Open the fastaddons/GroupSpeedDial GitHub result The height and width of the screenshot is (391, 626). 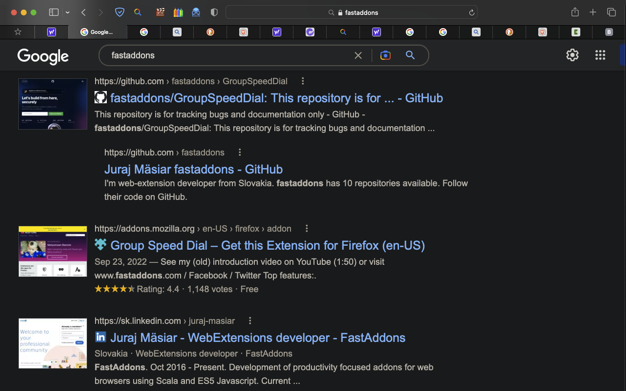point(277,98)
